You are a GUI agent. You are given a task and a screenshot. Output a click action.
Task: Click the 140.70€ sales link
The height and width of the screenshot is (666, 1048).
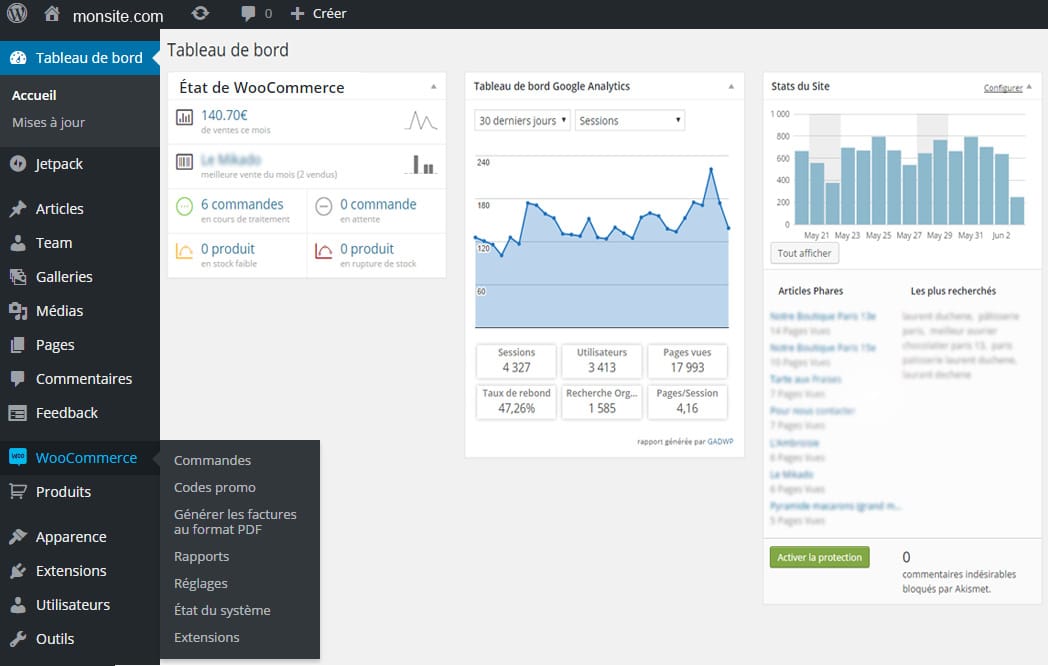[224, 115]
